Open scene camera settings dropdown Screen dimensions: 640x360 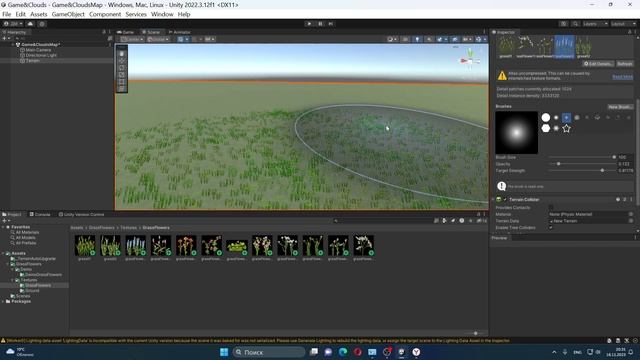(x=467, y=39)
